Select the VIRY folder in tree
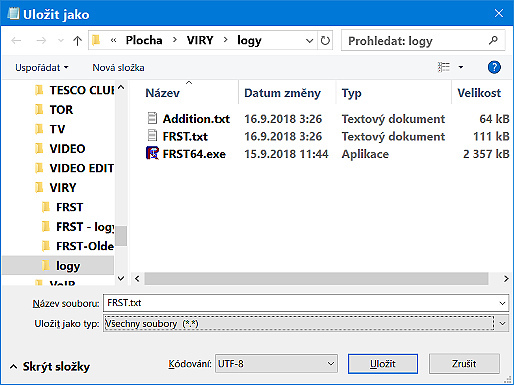514x385 pixels. (56, 188)
